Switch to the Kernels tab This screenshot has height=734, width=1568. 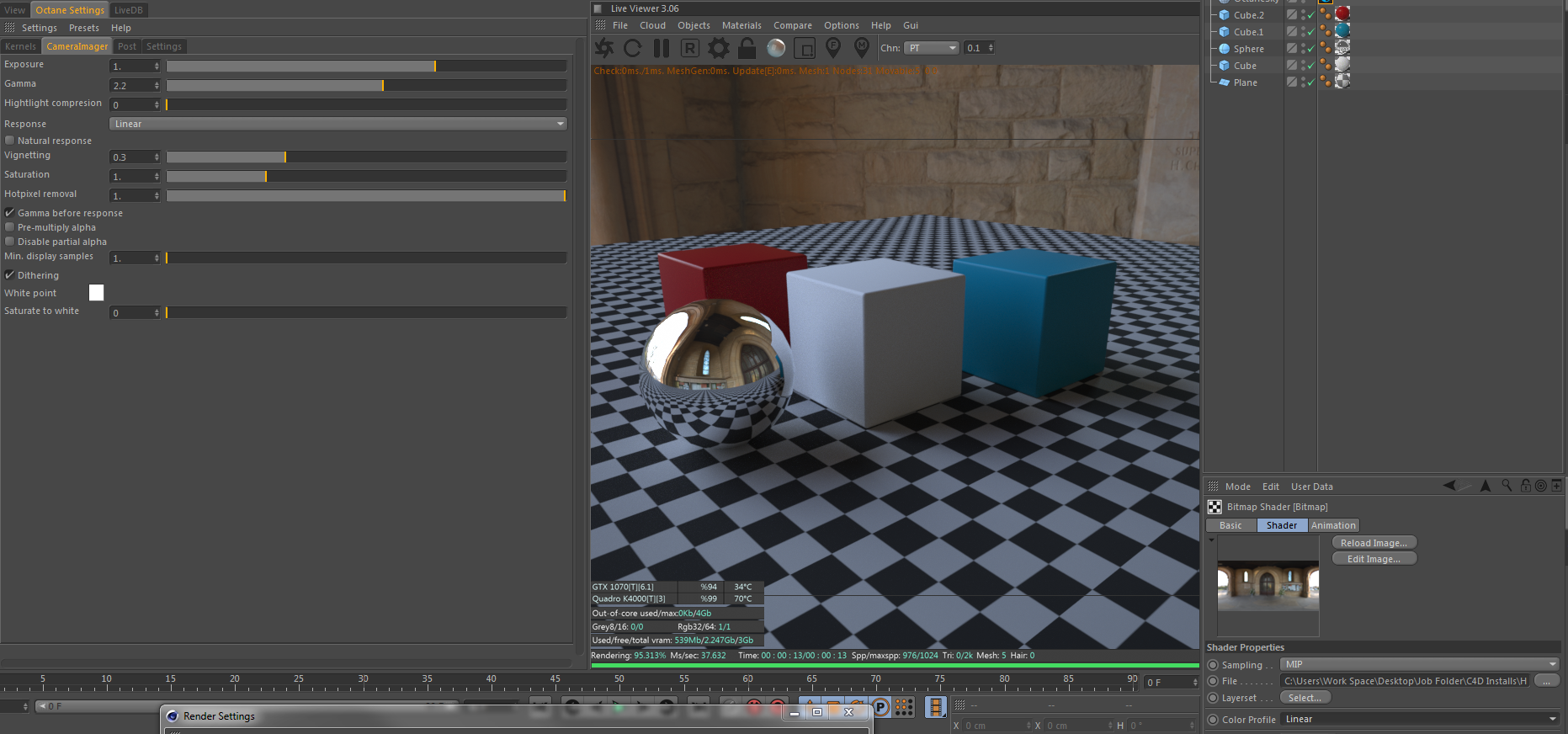tap(20, 46)
